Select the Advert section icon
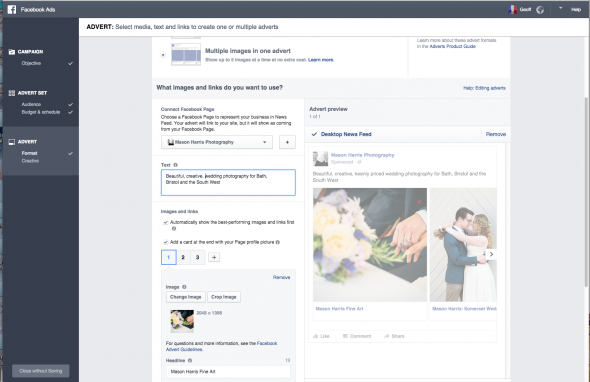Viewport: 590px width, 382px height. click(x=12, y=142)
